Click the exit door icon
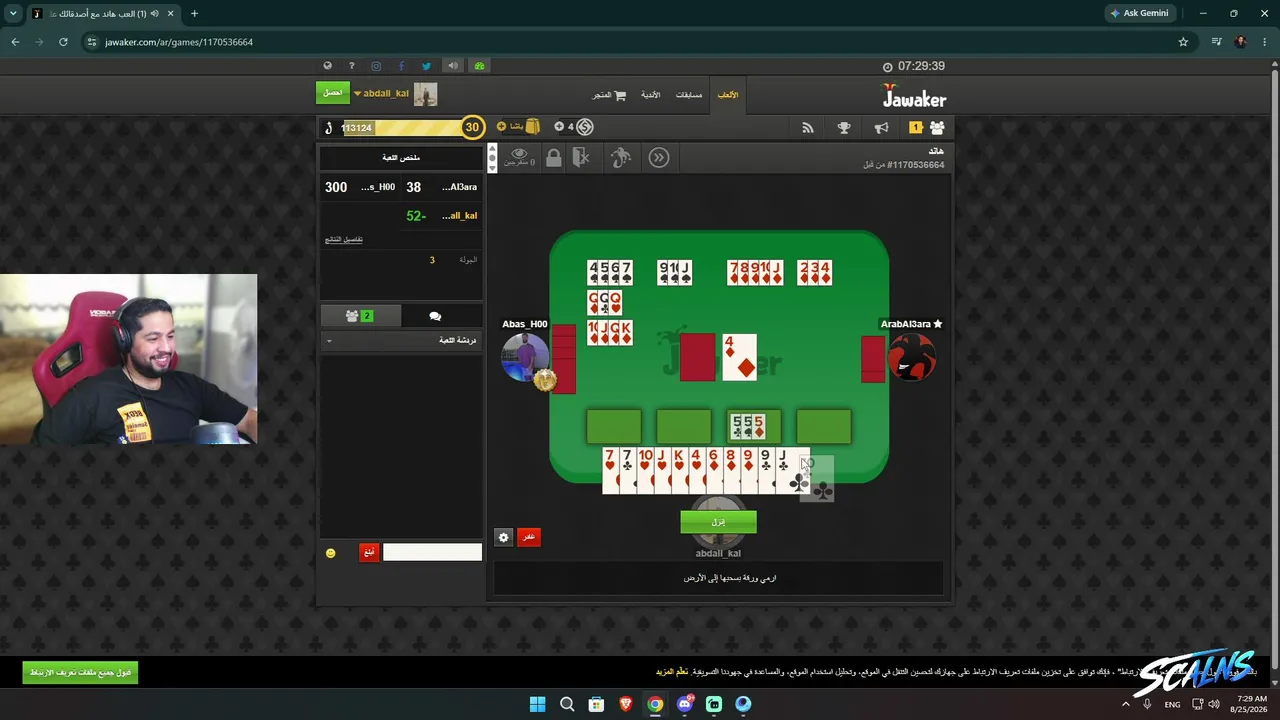Screen dimensions: 1280x720 point(581,157)
